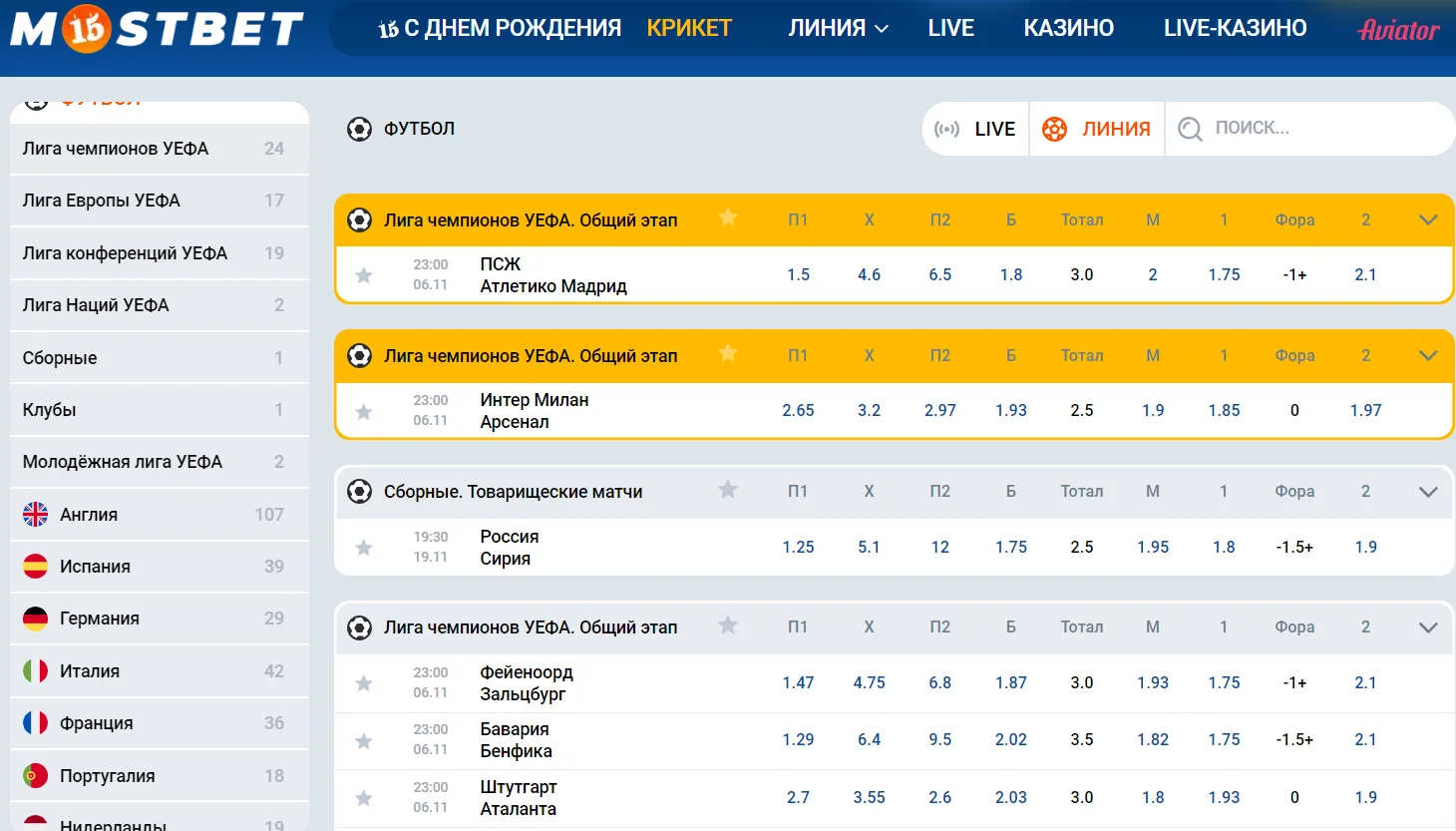The height and width of the screenshot is (831, 1456).
Task: Select П1 odds 1.5 for ПСЖ
Action: pos(798,275)
